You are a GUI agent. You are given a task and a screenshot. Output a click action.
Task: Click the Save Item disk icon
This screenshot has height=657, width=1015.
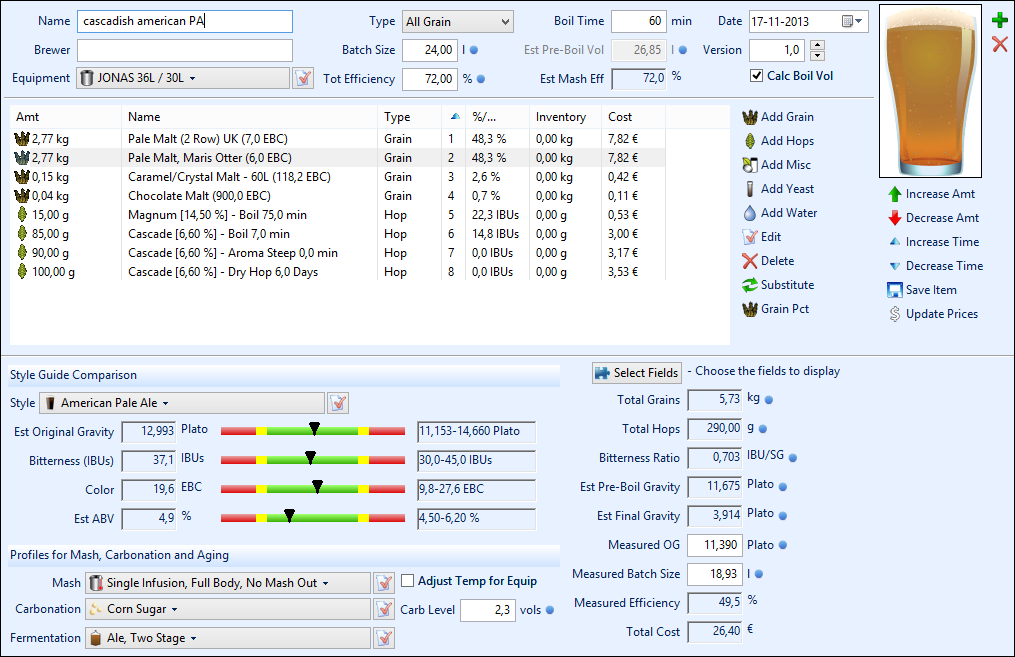tap(895, 290)
